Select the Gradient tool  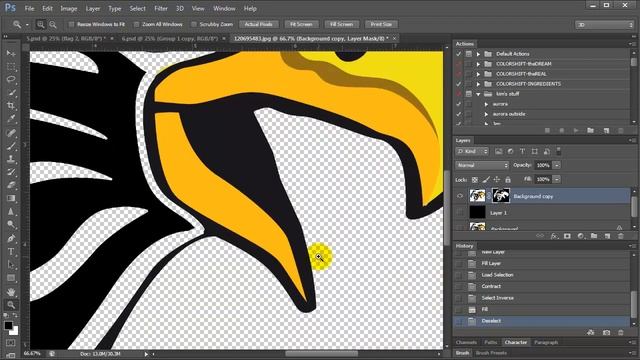pyautogui.click(x=11, y=198)
